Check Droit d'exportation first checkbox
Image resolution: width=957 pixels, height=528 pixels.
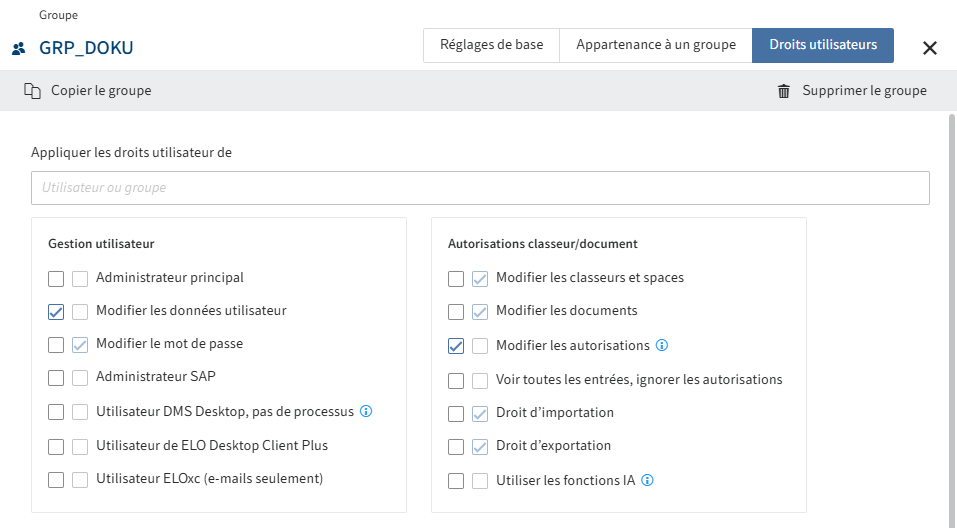tap(456, 447)
